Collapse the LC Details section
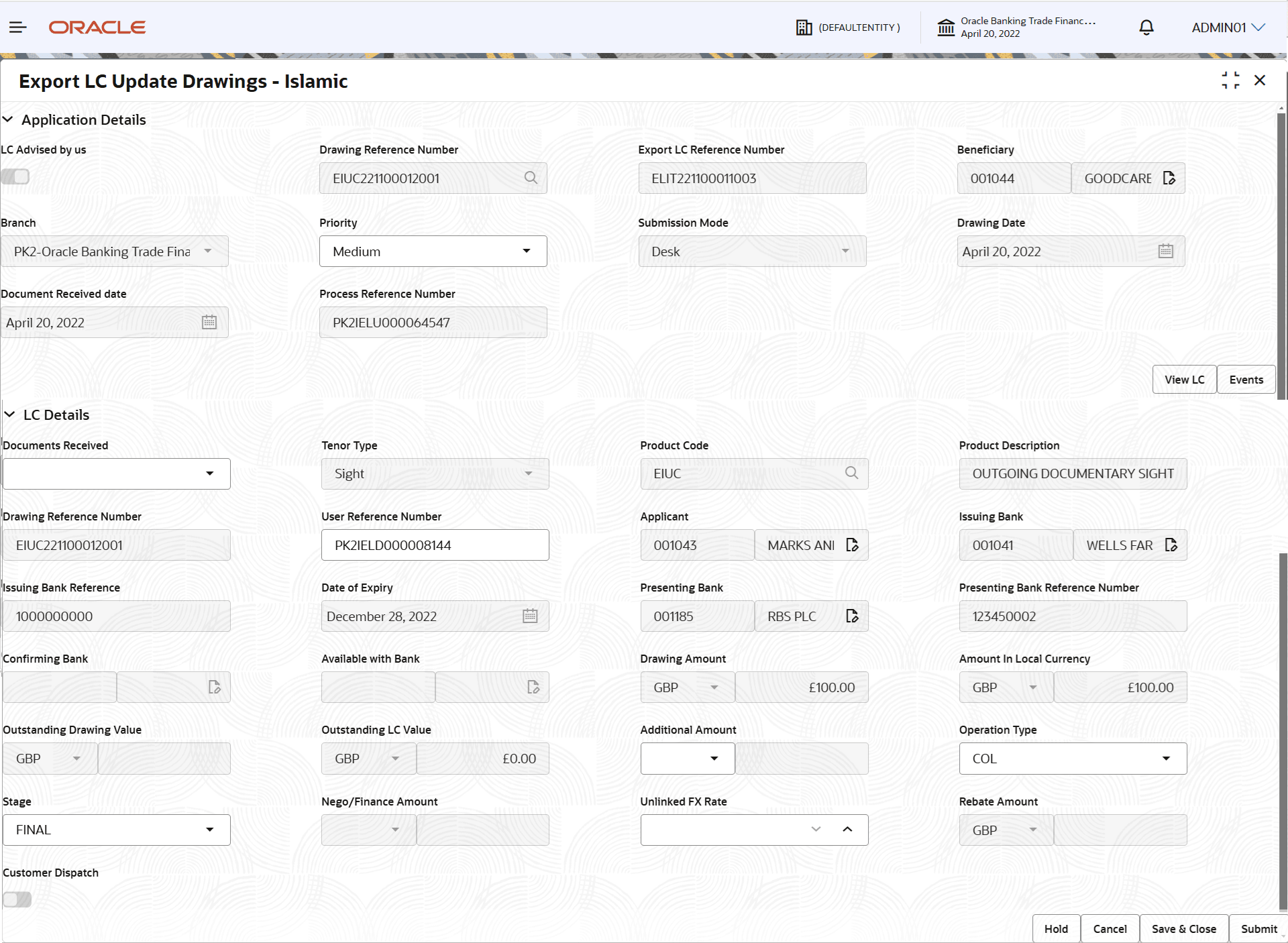The height and width of the screenshot is (943, 1288). click(10, 414)
